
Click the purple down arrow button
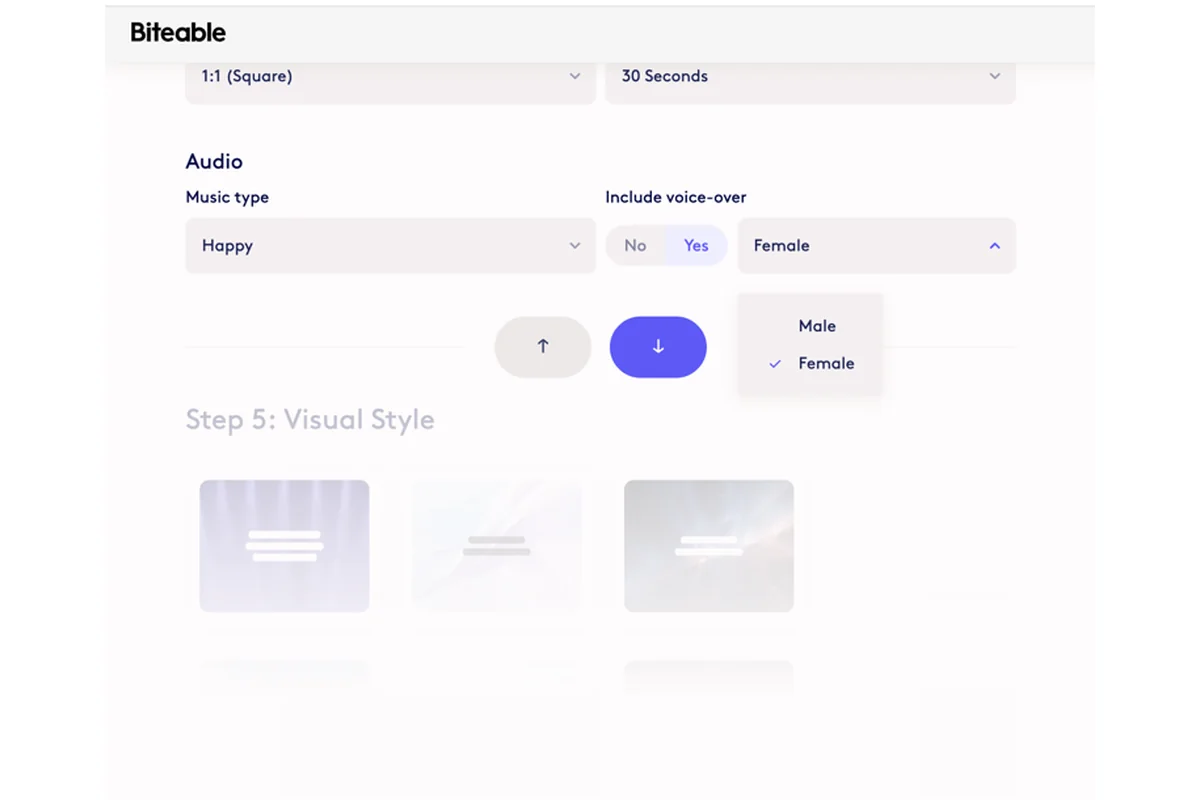click(x=658, y=347)
